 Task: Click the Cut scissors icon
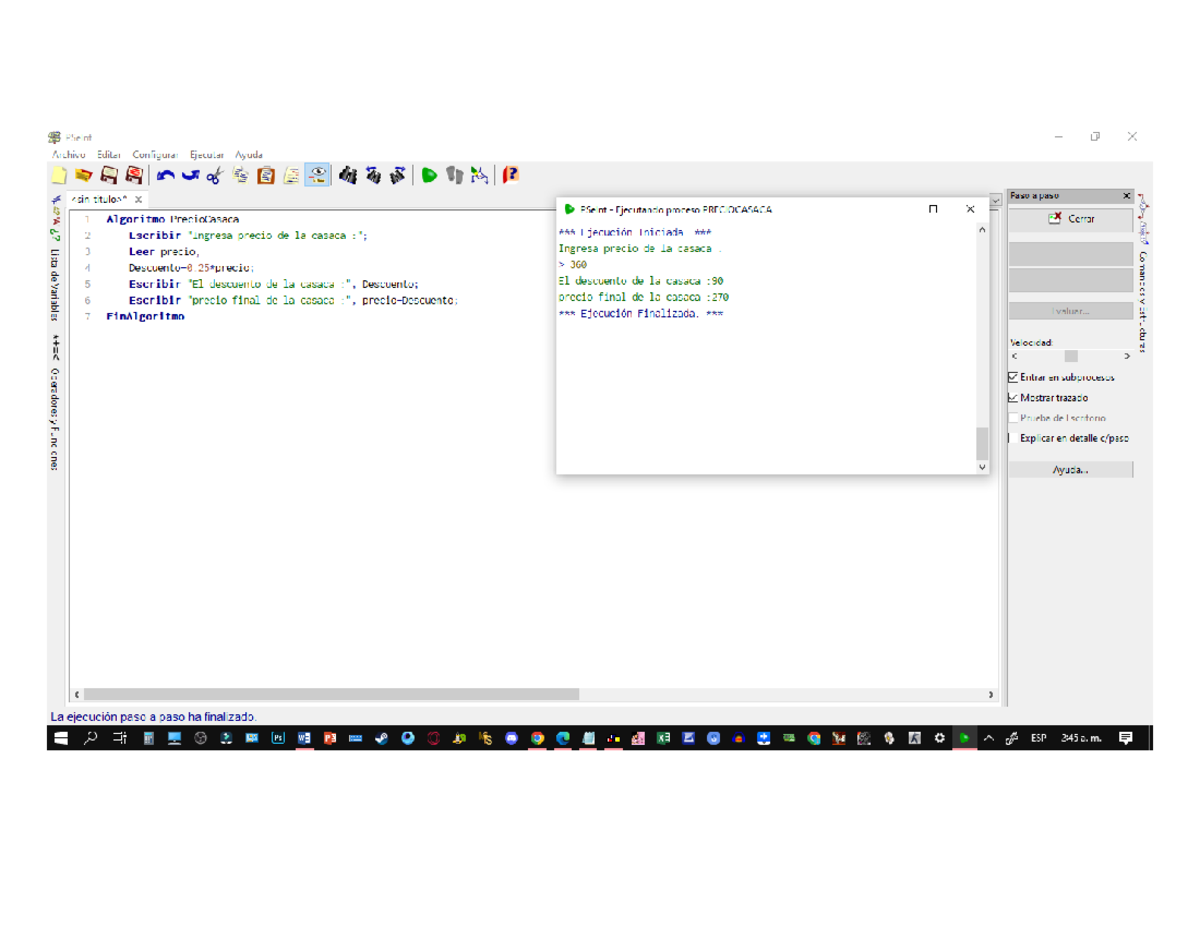point(214,176)
